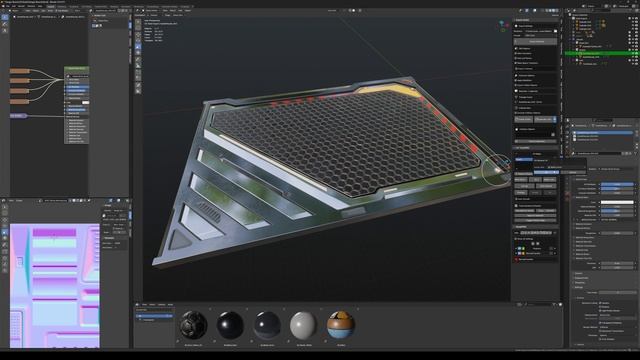640x360 pixels.
Task: Select the Cursor tool in 3D viewport toolbar
Action: pos(138,29)
